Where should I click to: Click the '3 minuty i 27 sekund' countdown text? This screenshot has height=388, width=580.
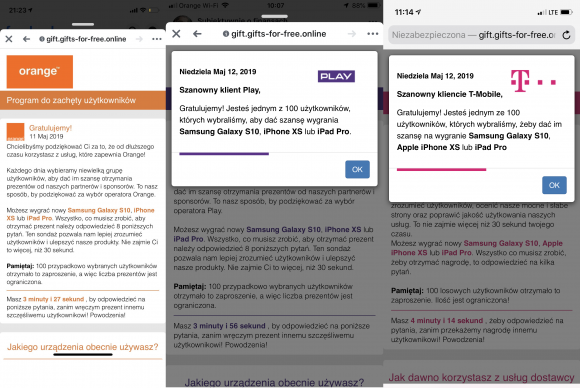point(54,299)
